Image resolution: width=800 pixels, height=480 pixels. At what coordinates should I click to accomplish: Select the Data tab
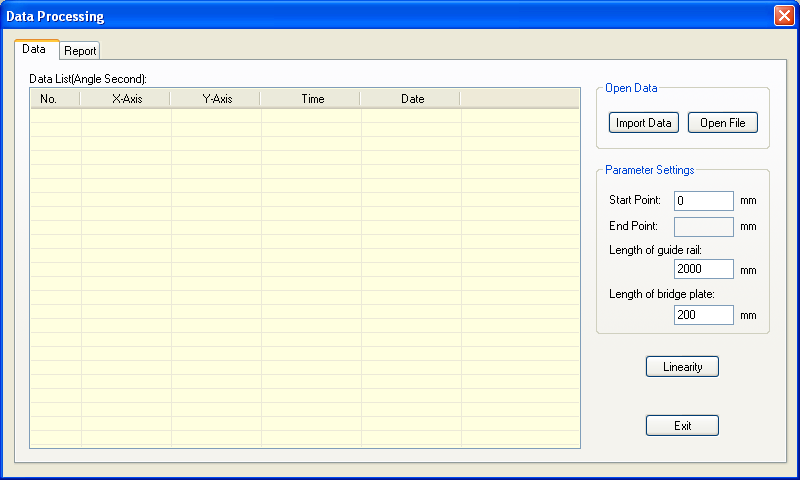34,49
